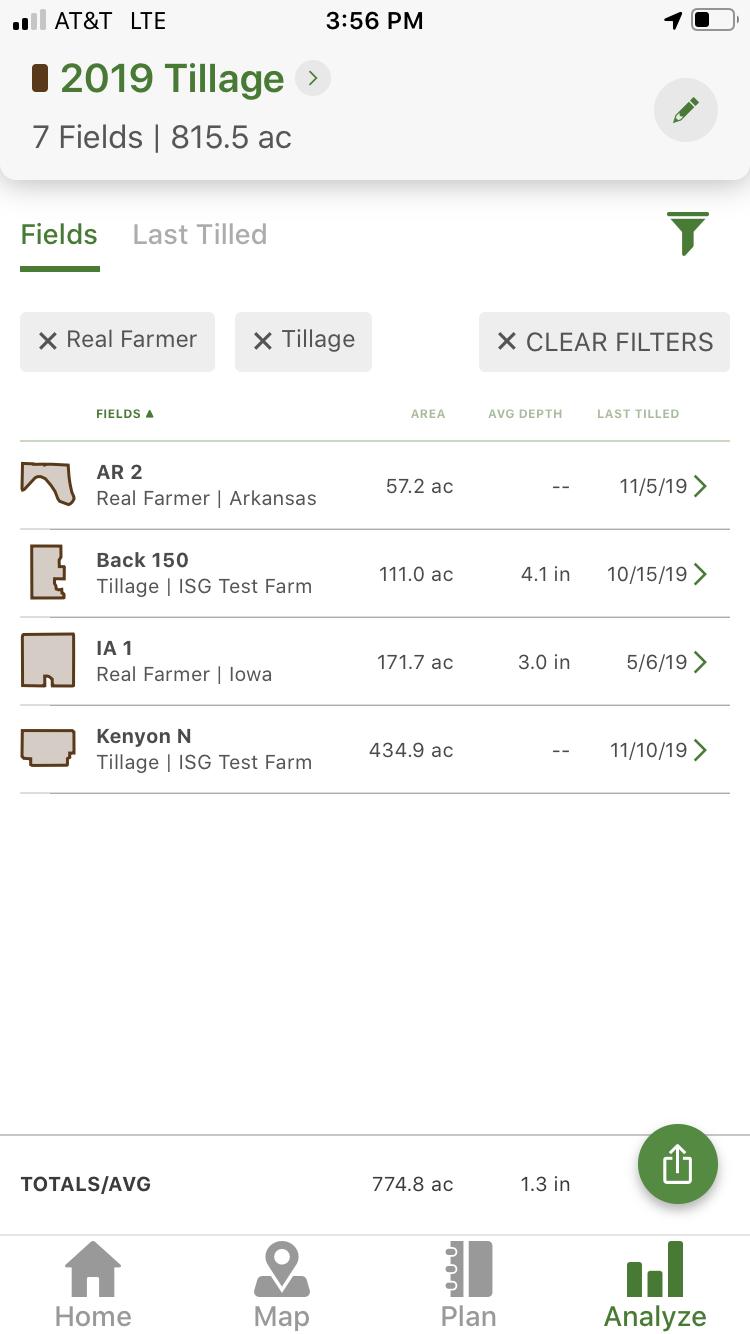Open Kenyon N row chevron arrow
Screen dimensions: 750x1334
pos(701,750)
